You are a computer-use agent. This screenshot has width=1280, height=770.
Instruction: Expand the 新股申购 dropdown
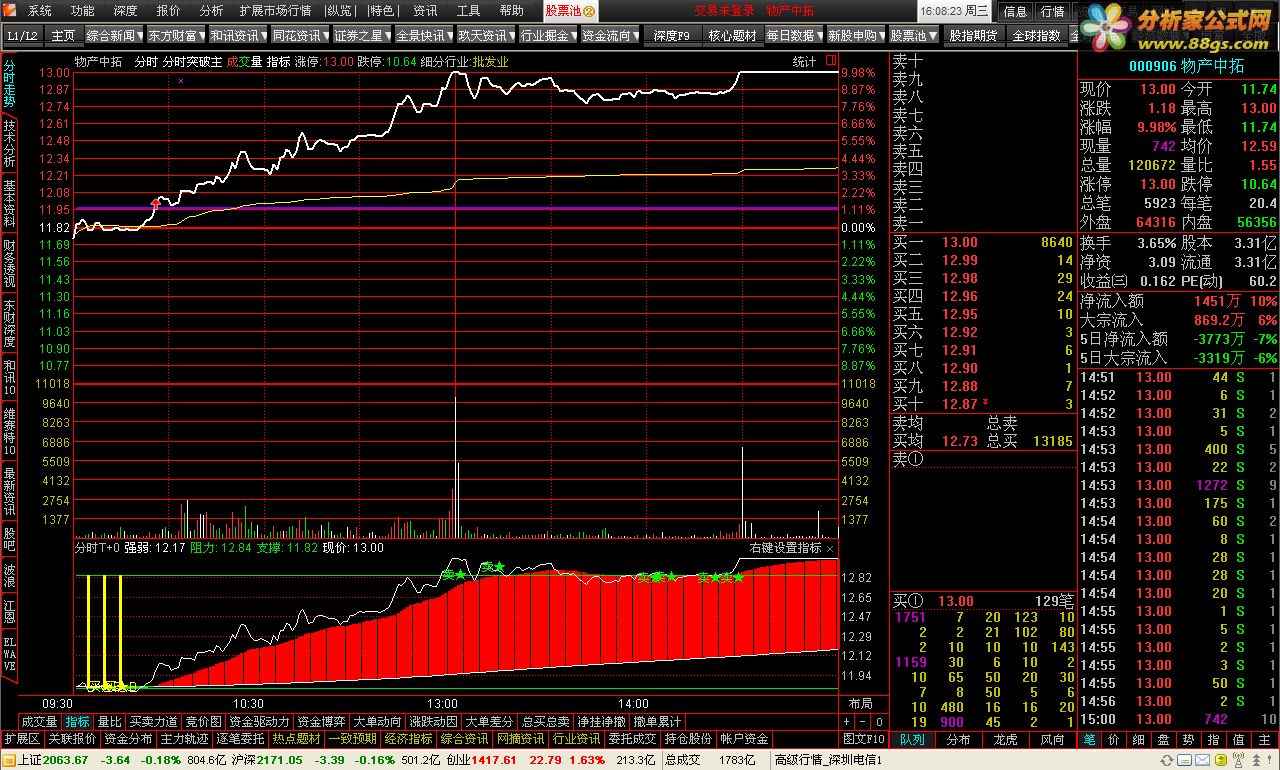[881, 36]
